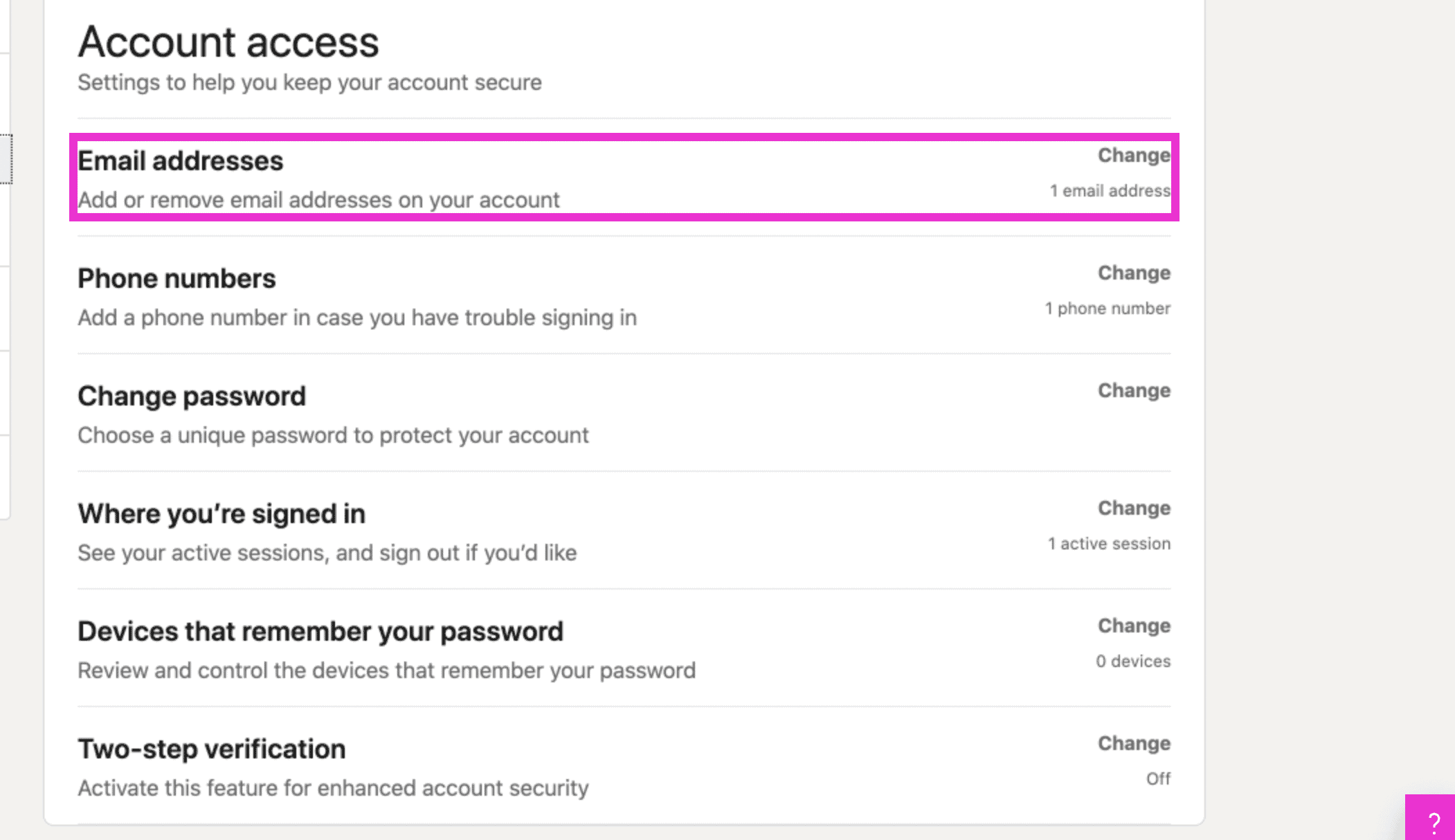Image resolution: width=1455 pixels, height=840 pixels.
Task: Select the '1 active session' status text
Action: point(1109,544)
